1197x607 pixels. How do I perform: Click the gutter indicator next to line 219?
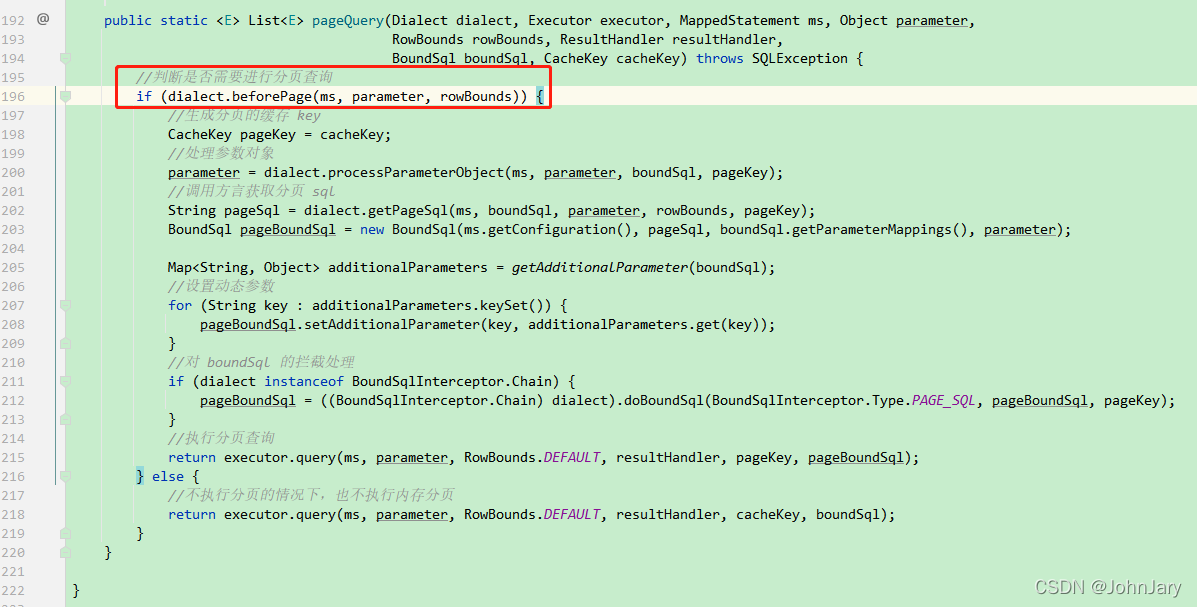(x=64, y=532)
